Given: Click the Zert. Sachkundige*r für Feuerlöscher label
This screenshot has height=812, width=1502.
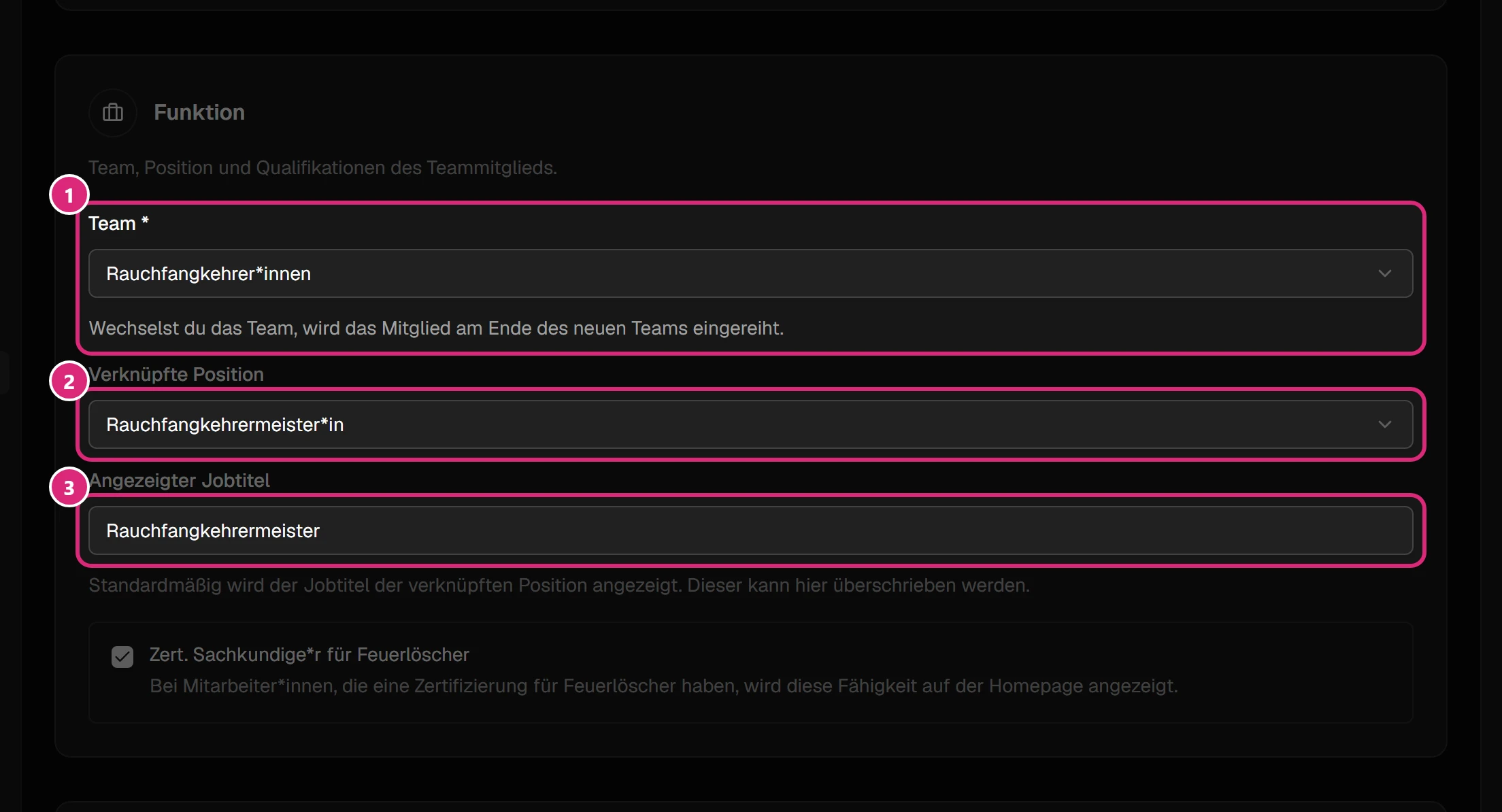Looking at the screenshot, I should (310, 654).
